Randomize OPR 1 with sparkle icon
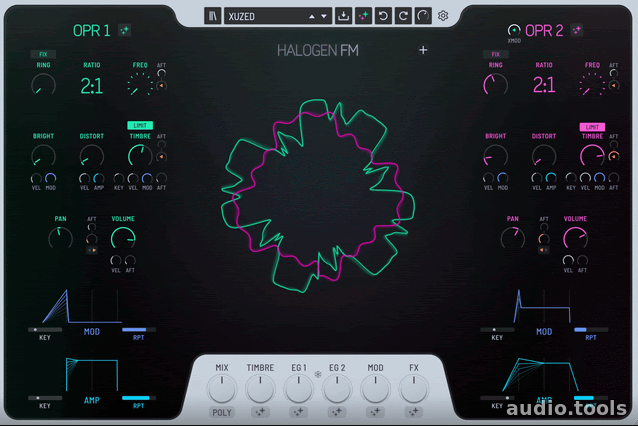The image size is (638, 426). [x=125, y=30]
